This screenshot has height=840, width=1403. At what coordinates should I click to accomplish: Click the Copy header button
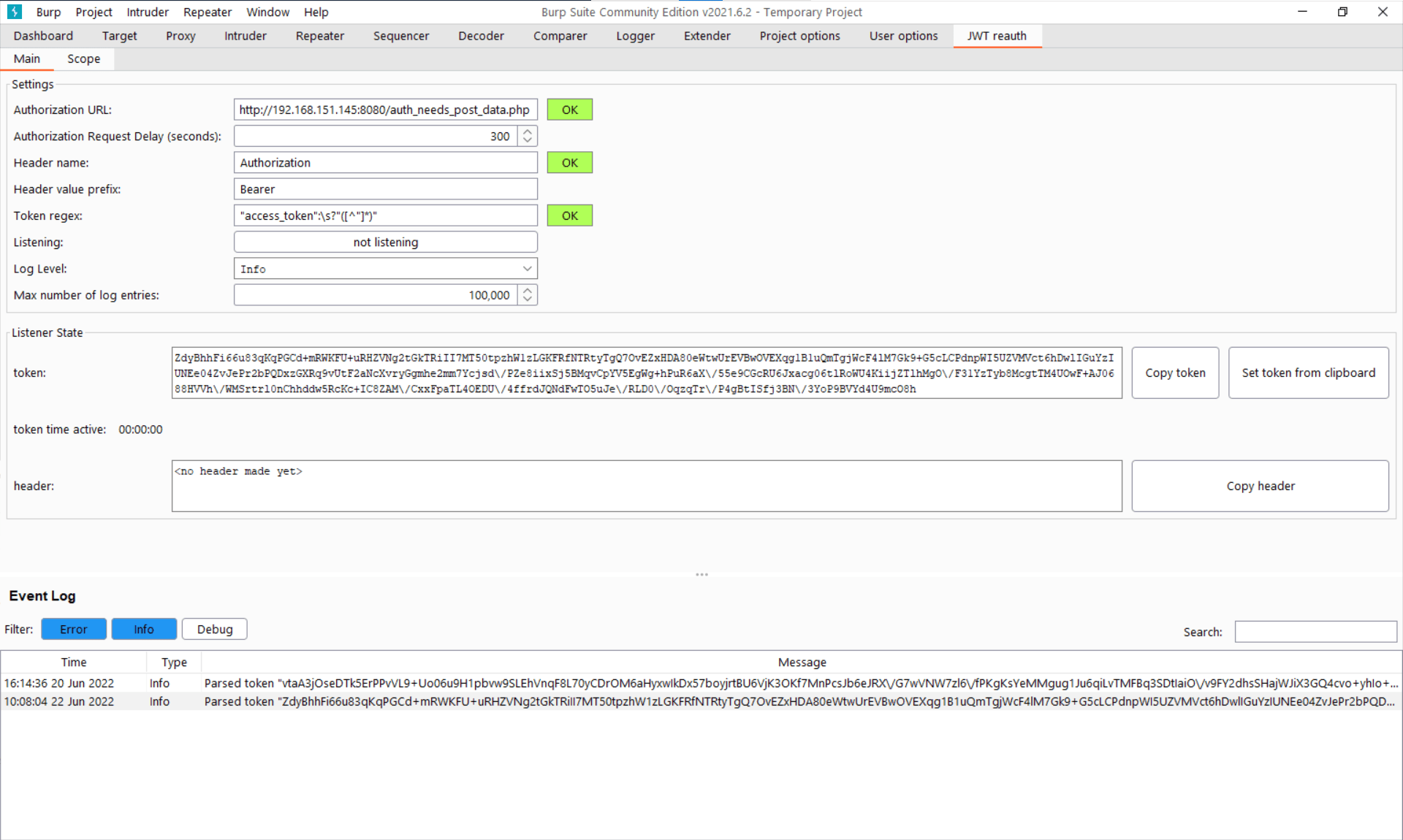pyautogui.click(x=1260, y=486)
